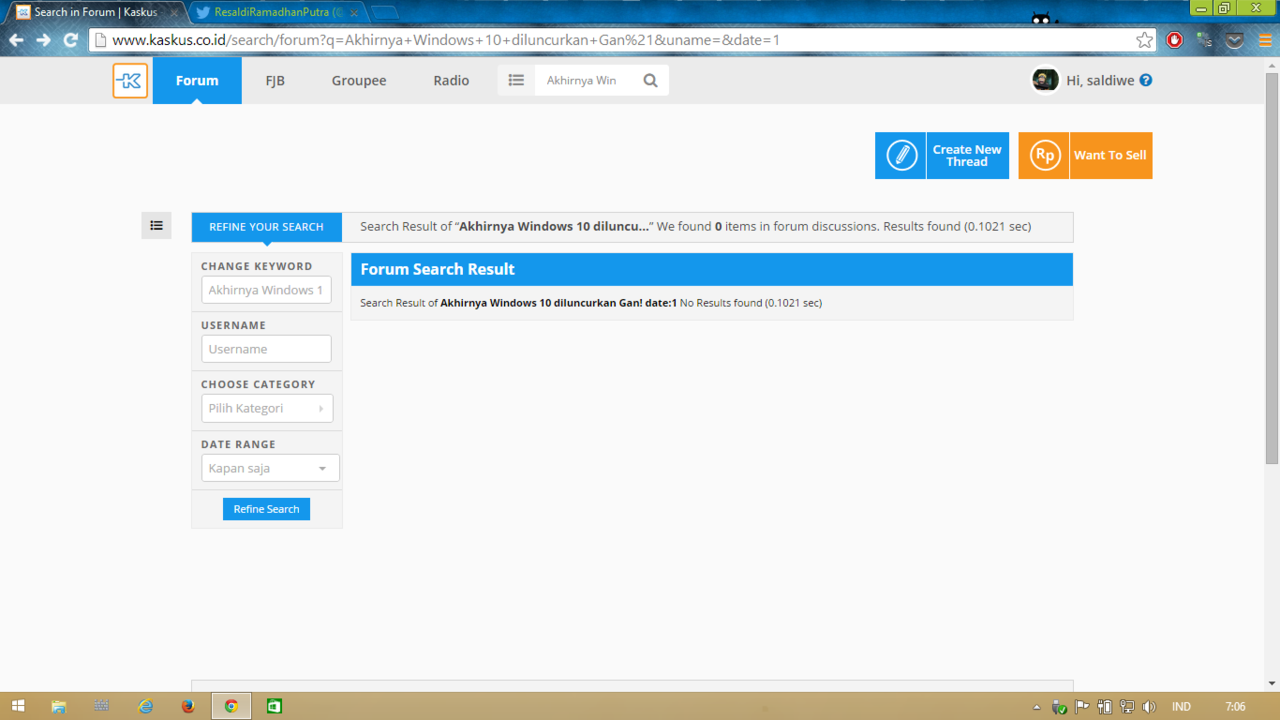Focus header search box with Akhirnya Win
This screenshot has height=720, width=1280.
tap(587, 80)
